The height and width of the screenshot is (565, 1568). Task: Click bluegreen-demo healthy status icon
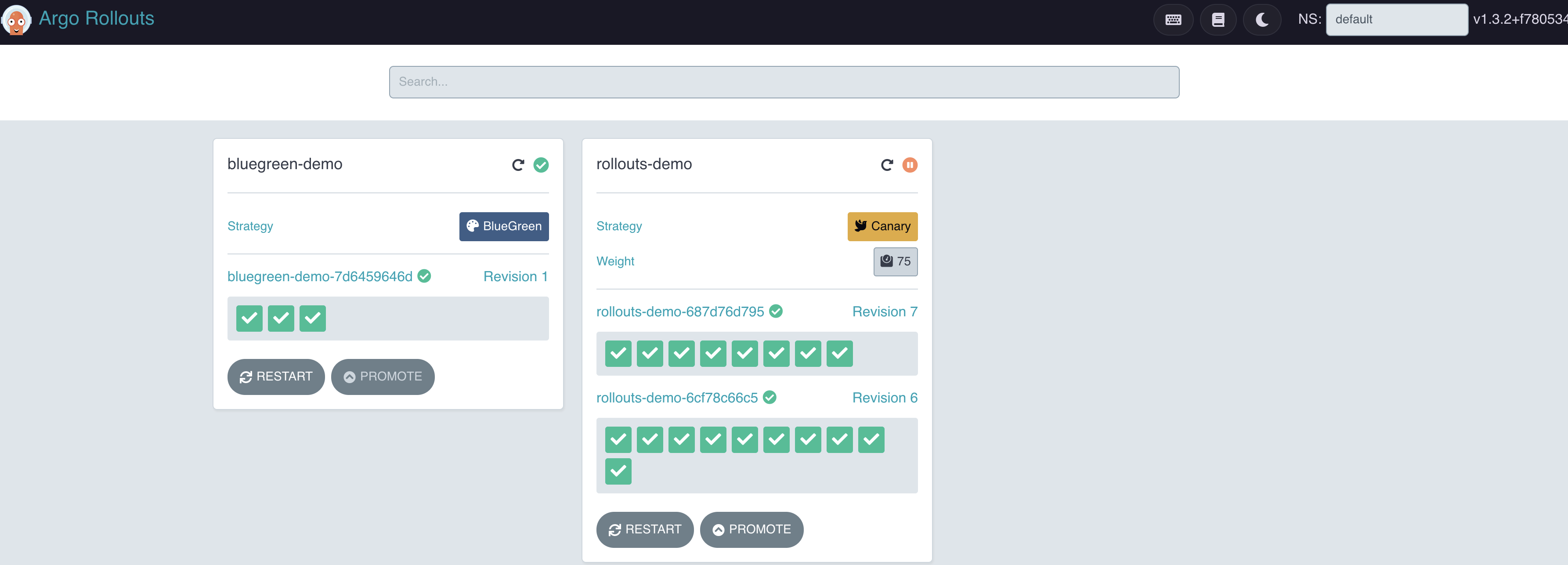(x=541, y=165)
